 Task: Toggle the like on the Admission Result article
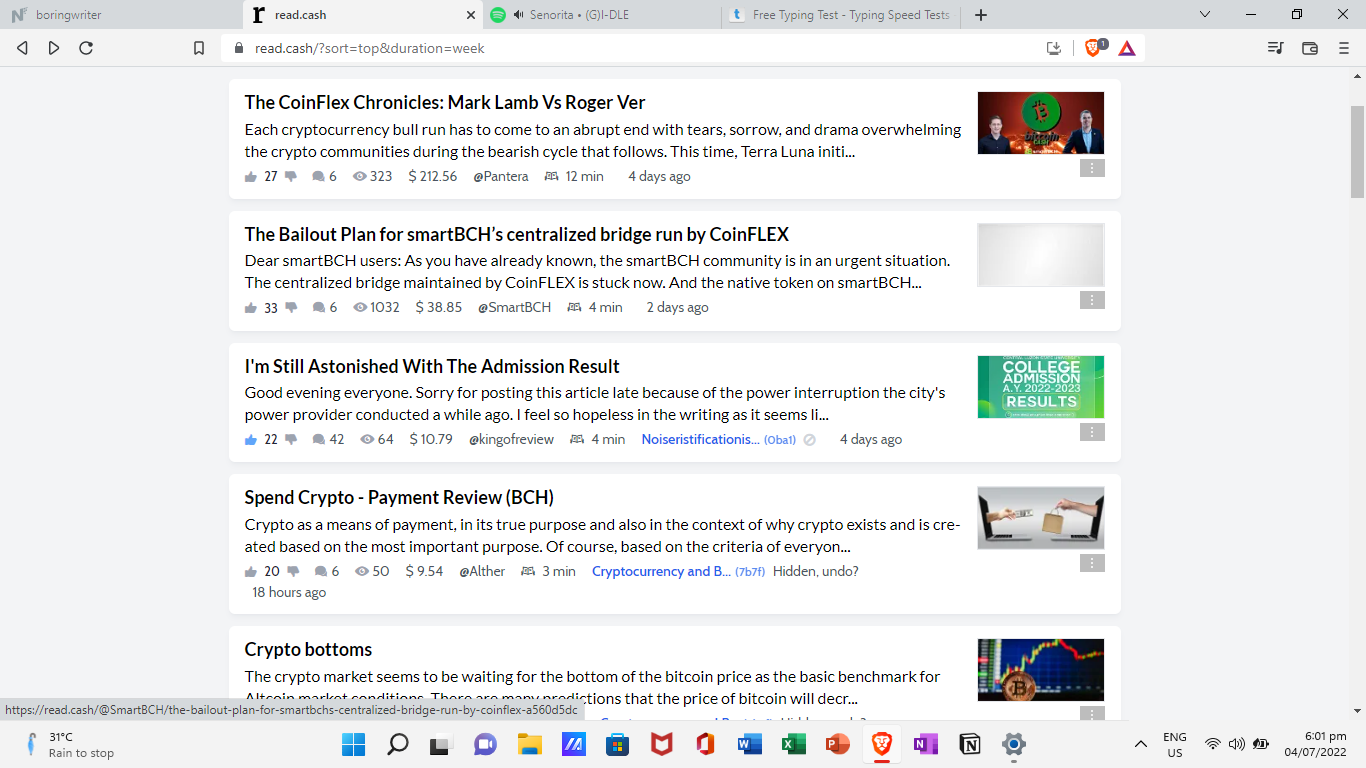coord(251,440)
